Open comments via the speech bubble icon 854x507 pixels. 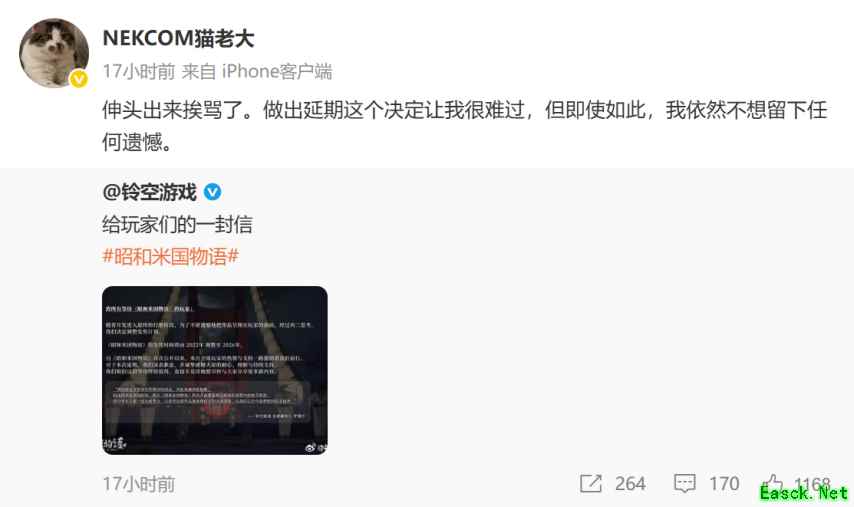tap(685, 483)
